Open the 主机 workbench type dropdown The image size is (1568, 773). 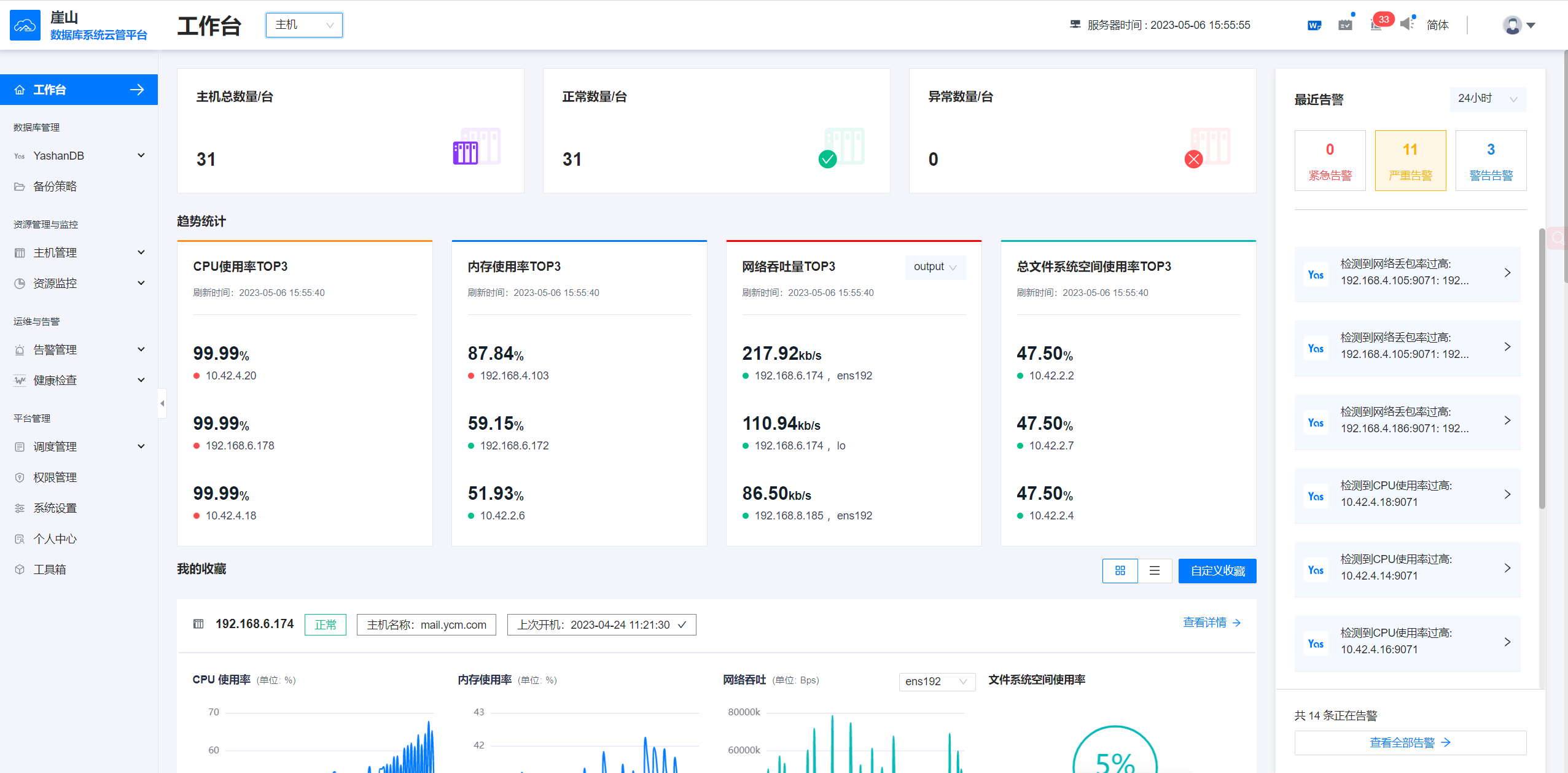304,25
